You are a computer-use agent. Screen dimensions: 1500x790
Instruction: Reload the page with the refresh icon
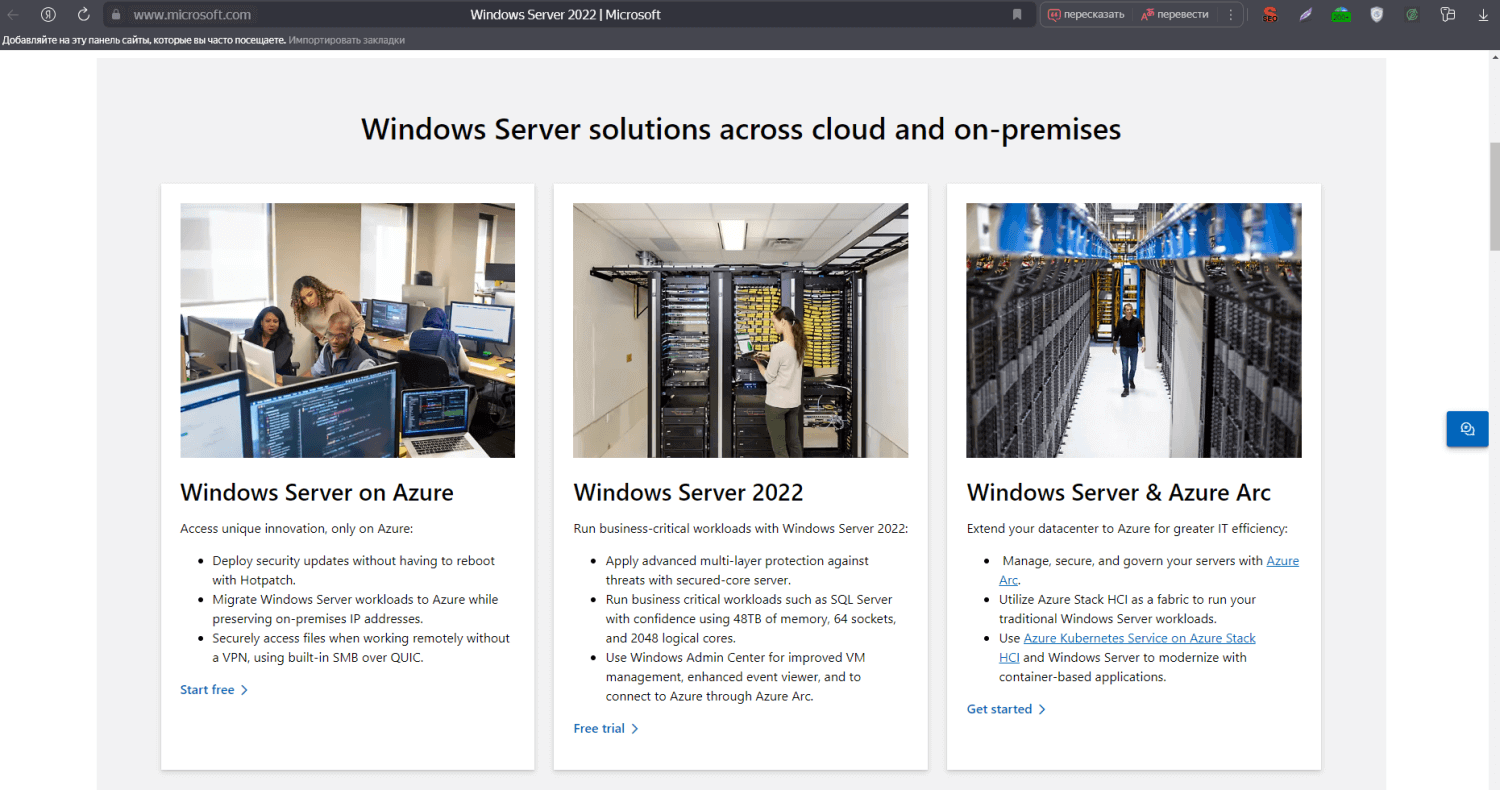click(83, 15)
